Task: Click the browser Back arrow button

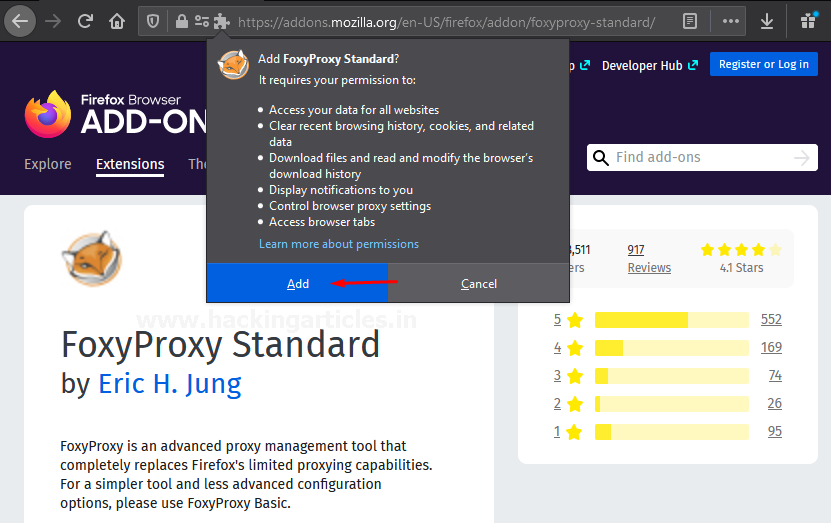Action: 20,21
